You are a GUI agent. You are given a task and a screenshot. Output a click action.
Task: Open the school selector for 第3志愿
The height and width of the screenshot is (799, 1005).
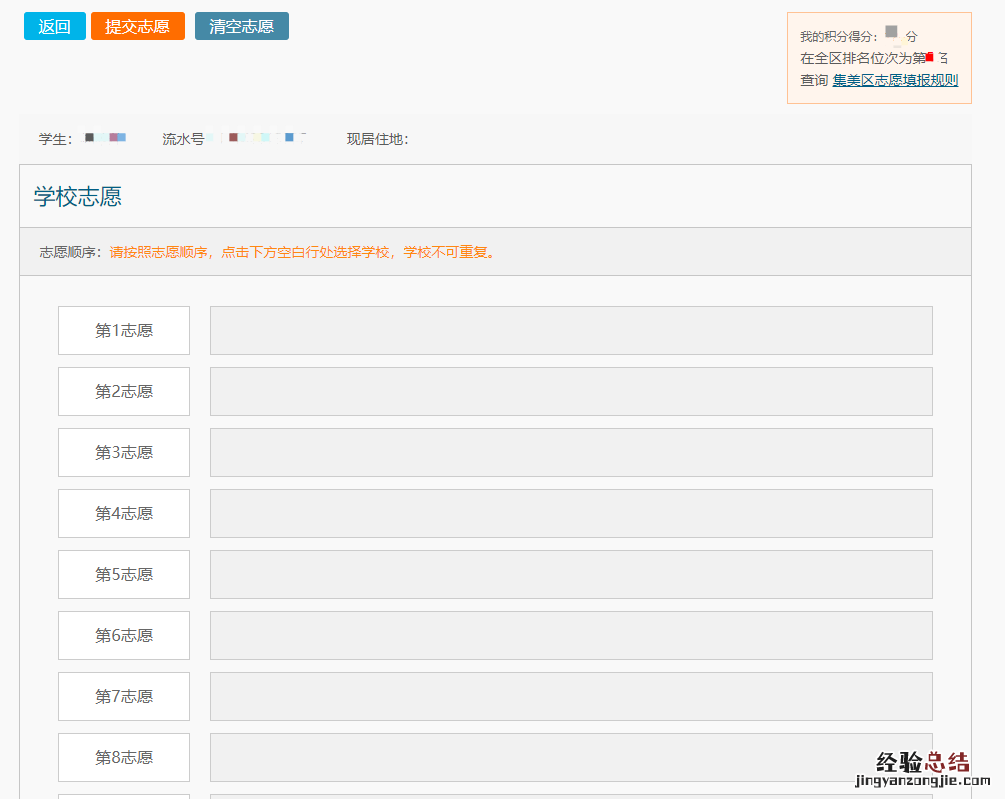tap(570, 452)
